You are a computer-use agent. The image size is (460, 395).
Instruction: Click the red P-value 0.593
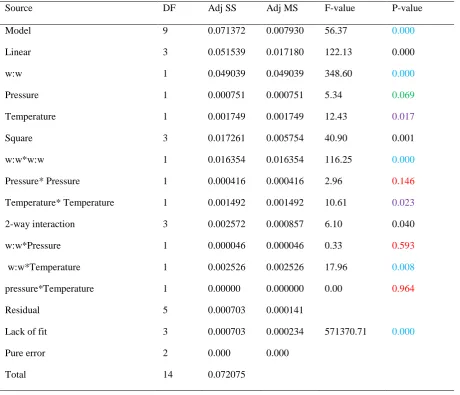tap(403, 246)
